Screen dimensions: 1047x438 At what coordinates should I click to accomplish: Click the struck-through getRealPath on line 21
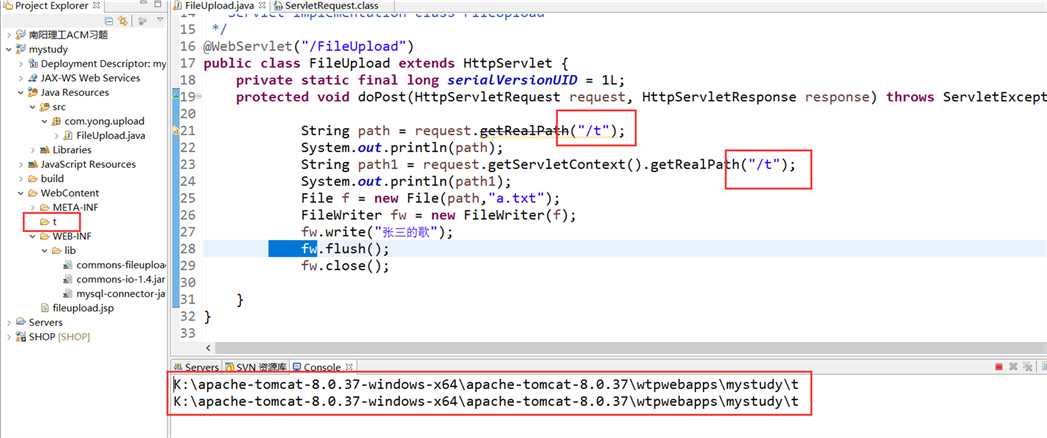click(524, 131)
